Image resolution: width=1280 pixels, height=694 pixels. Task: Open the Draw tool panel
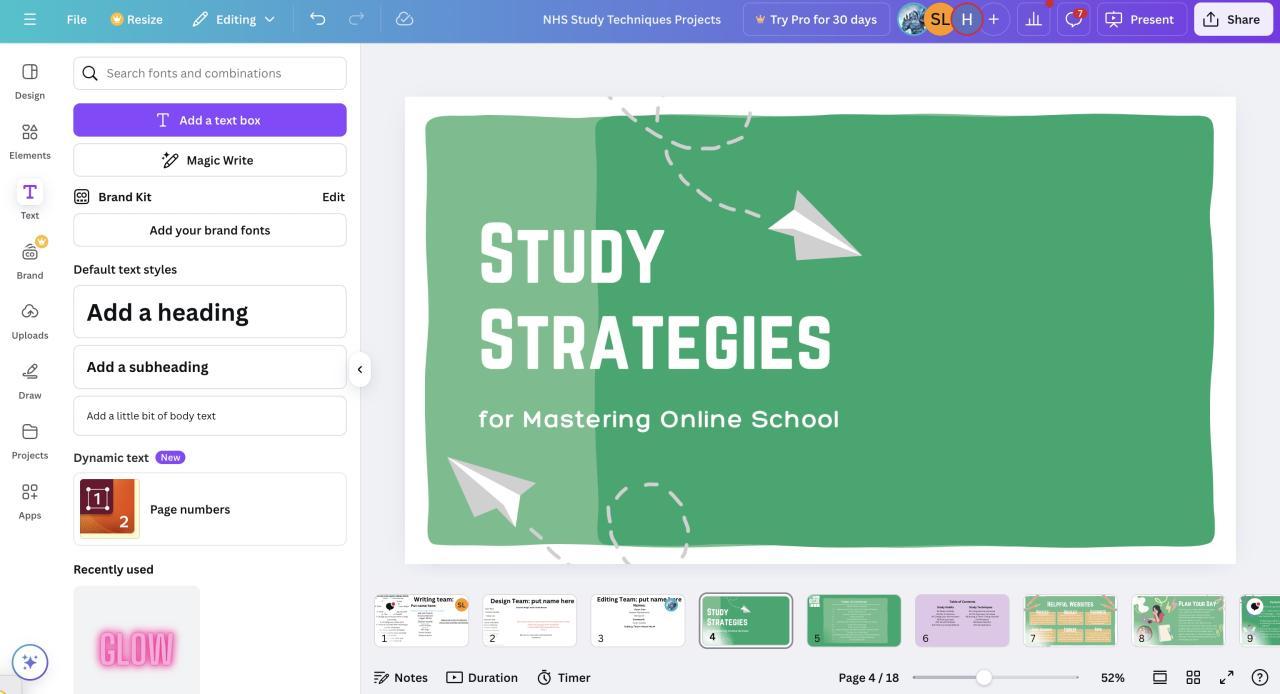click(30, 381)
